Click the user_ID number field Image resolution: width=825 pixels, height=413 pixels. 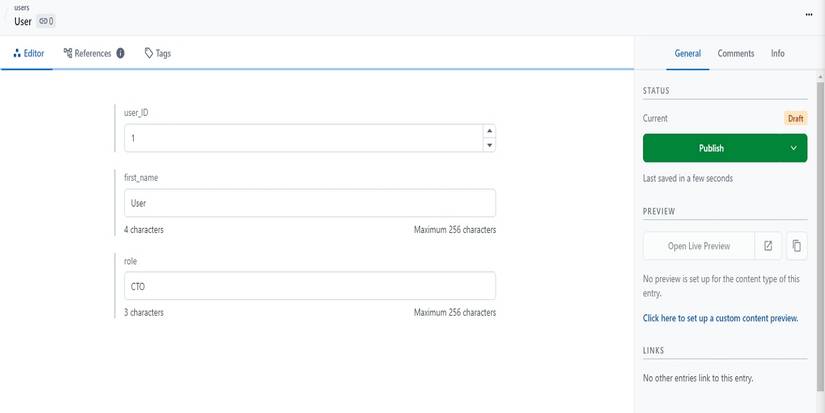(x=300, y=138)
